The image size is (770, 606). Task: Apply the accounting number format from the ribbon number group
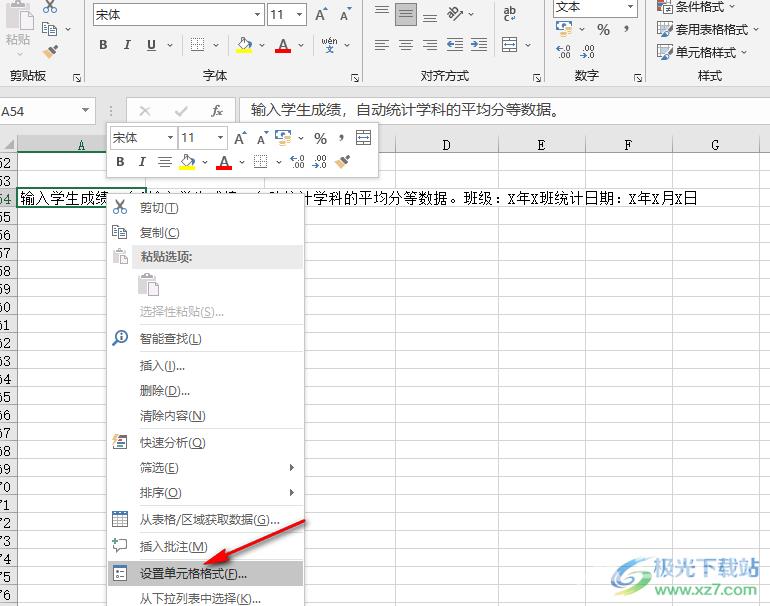pos(564,28)
